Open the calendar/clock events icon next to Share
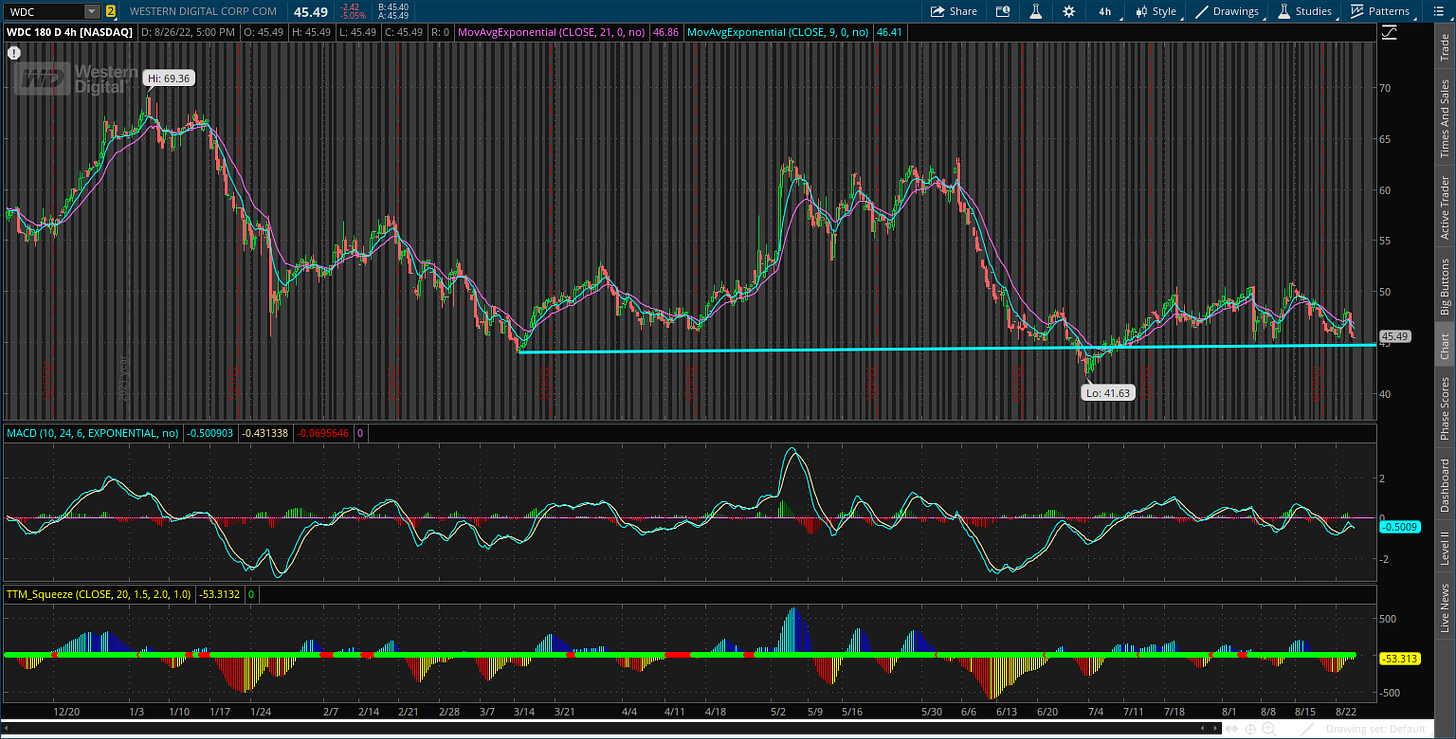 click(1003, 12)
